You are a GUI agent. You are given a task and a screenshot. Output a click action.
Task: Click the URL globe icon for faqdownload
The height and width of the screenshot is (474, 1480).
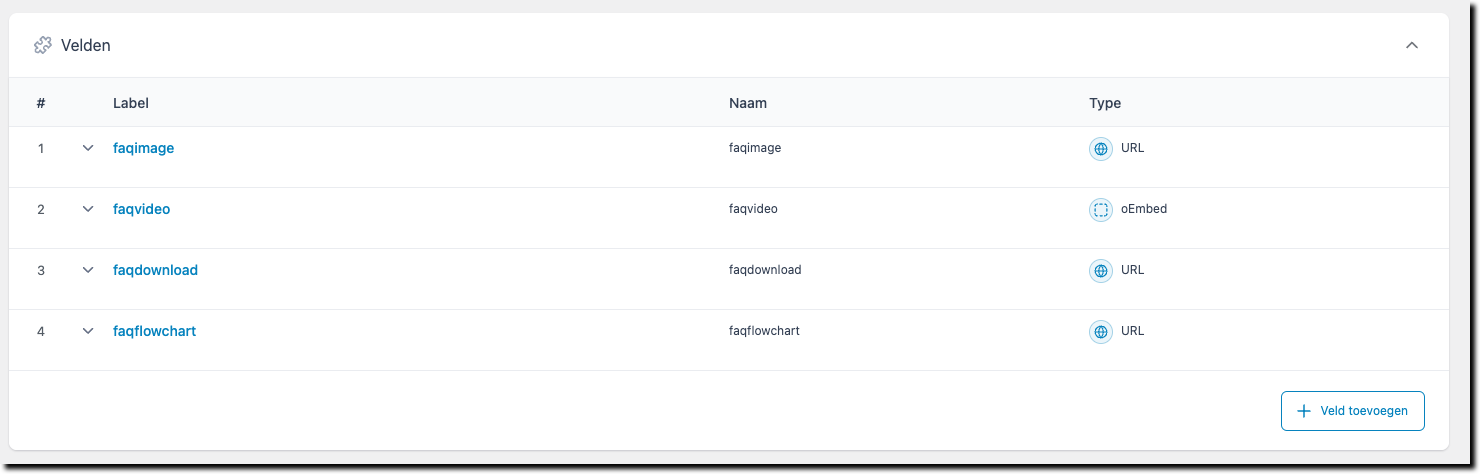coord(1101,271)
